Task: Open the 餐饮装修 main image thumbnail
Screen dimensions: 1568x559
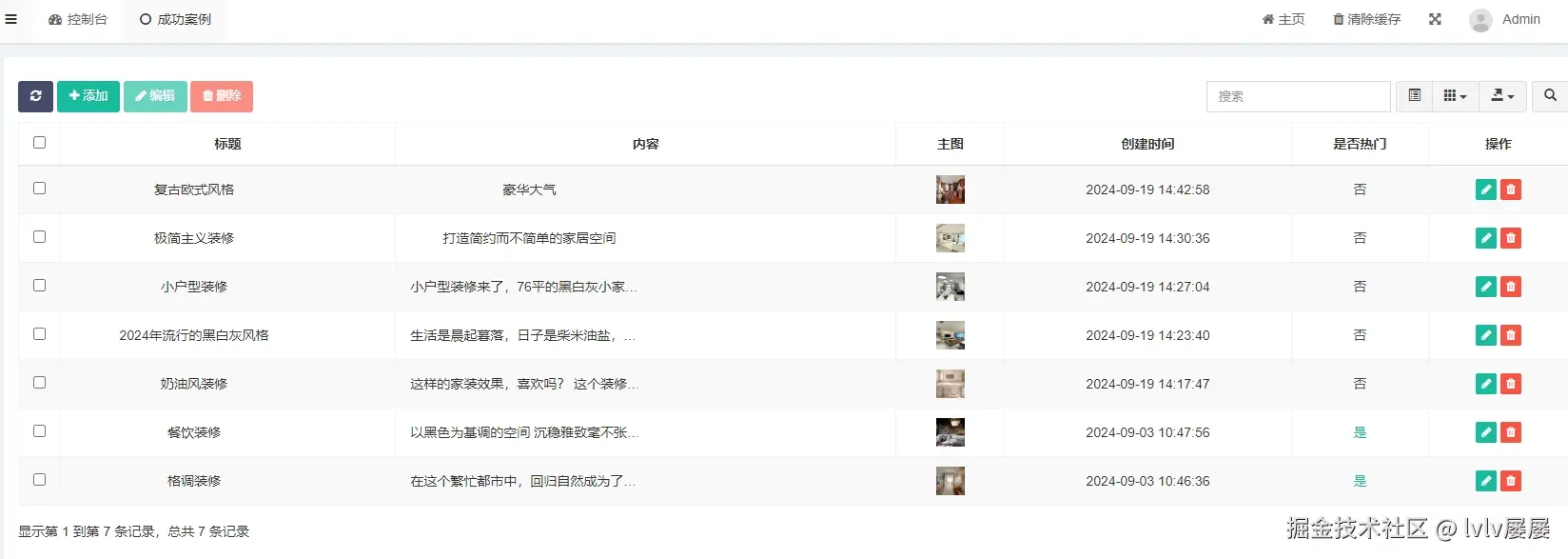Action: [951, 432]
